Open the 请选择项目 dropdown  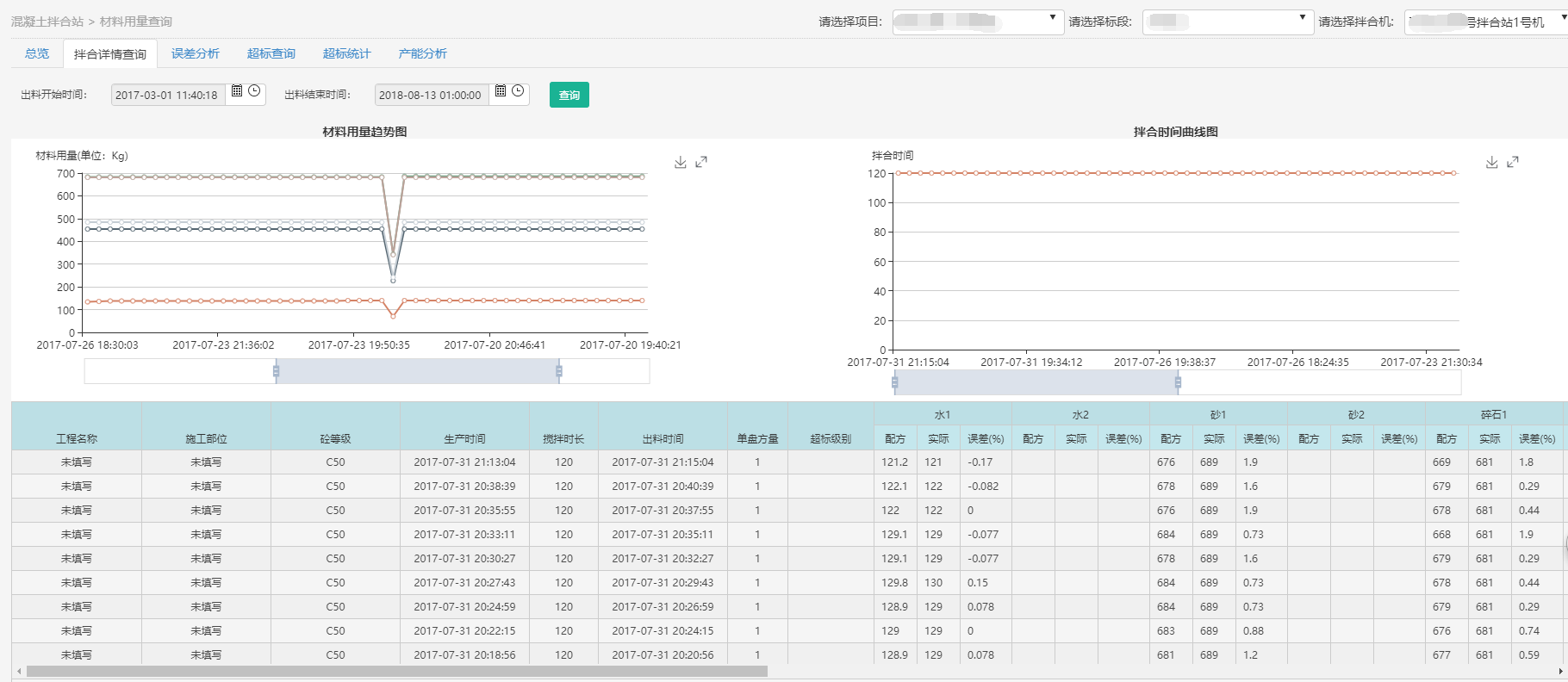[979, 22]
